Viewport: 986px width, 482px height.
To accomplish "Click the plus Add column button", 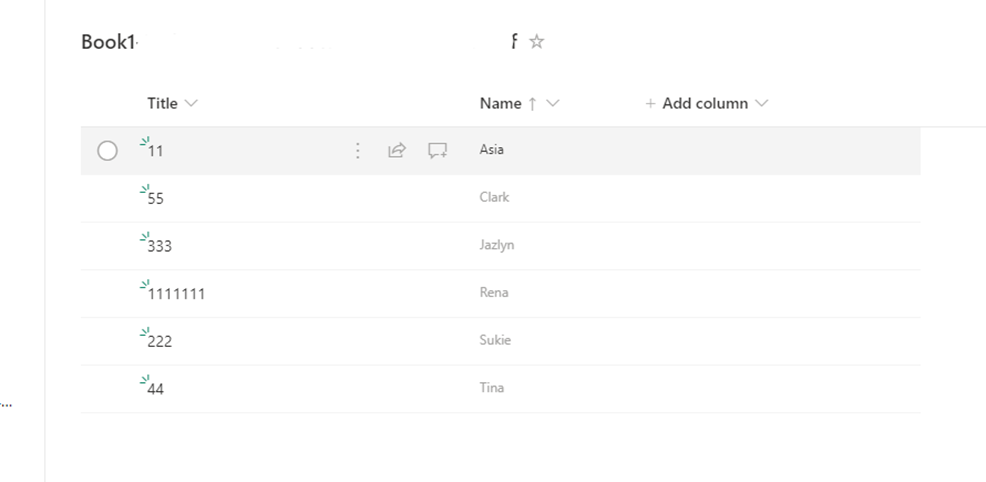I will pos(697,103).
